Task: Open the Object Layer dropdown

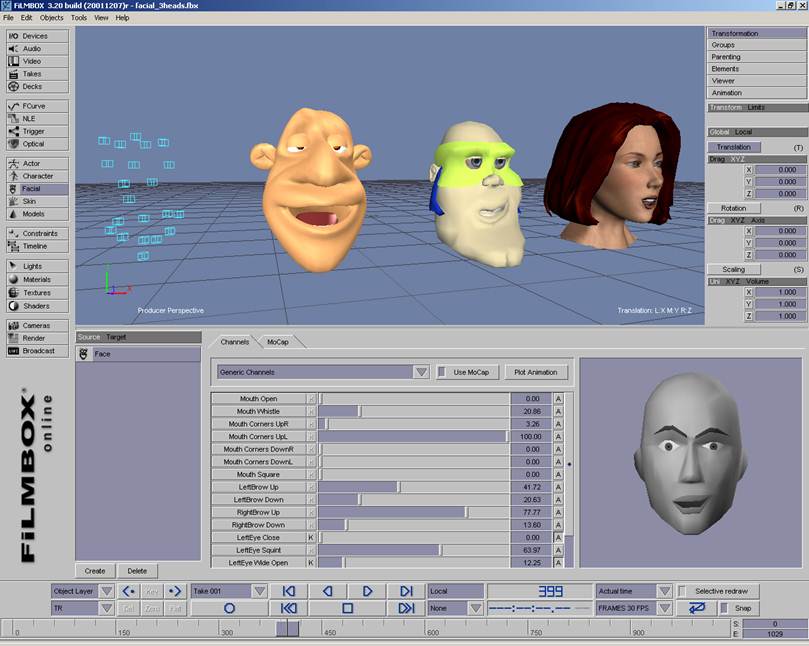Action: point(107,591)
